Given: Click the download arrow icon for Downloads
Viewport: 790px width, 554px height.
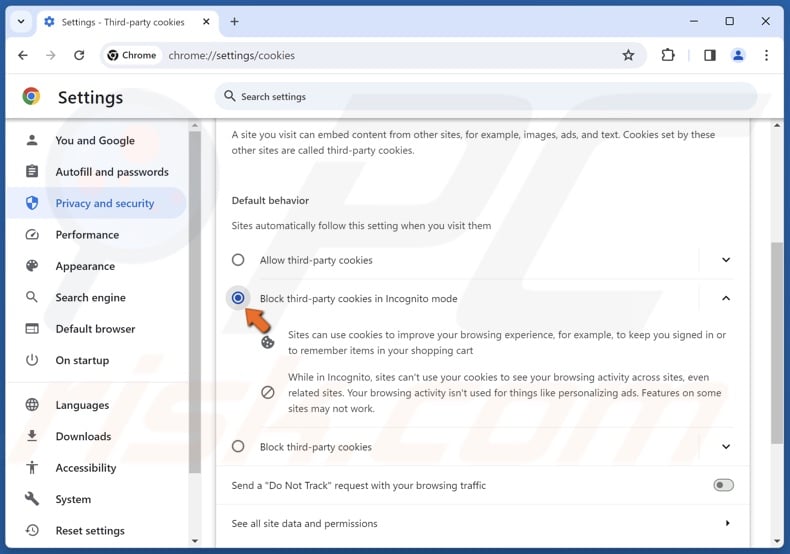Looking at the screenshot, I should coord(32,436).
